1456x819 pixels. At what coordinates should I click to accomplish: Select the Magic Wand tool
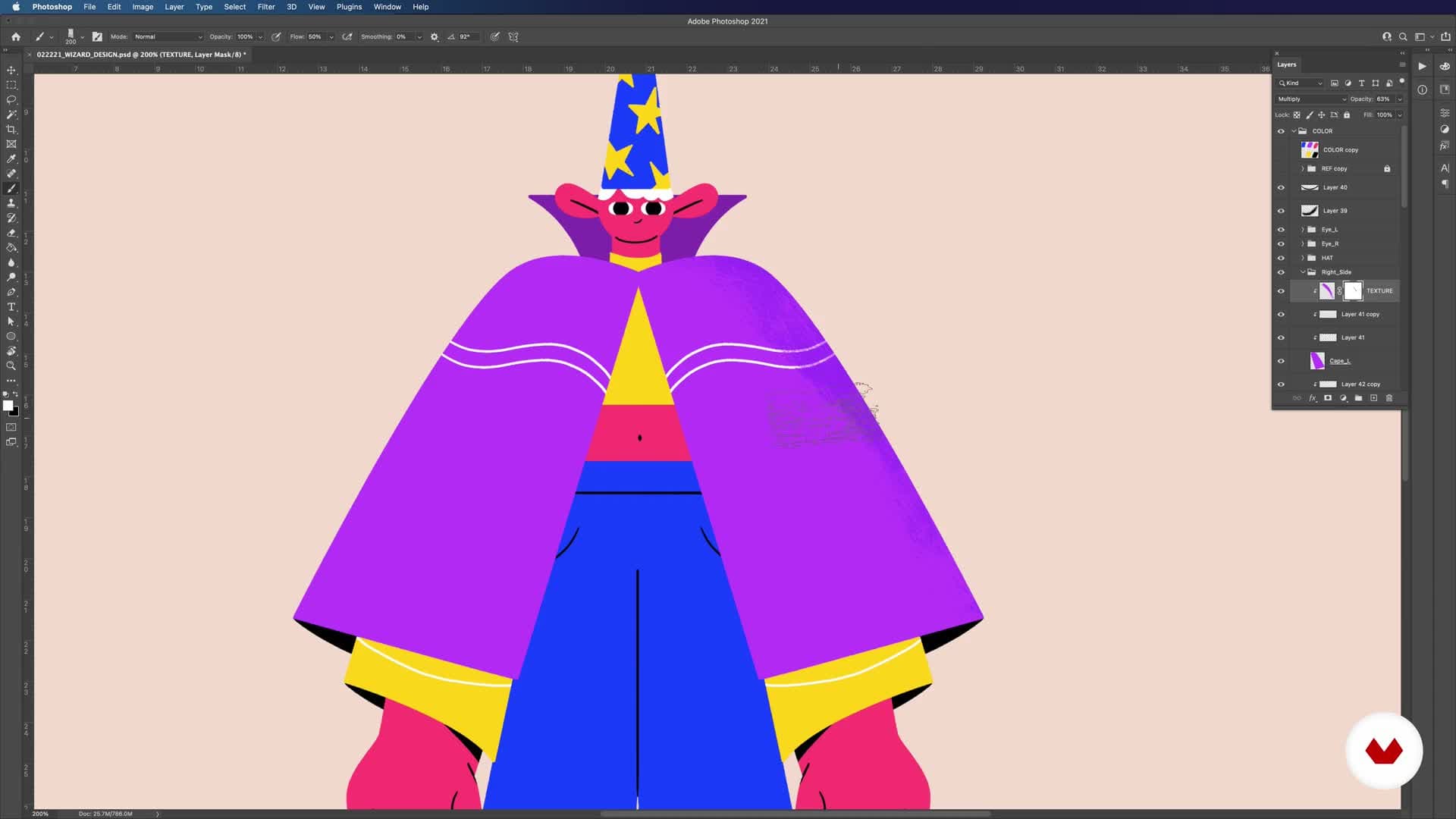tap(11, 115)
